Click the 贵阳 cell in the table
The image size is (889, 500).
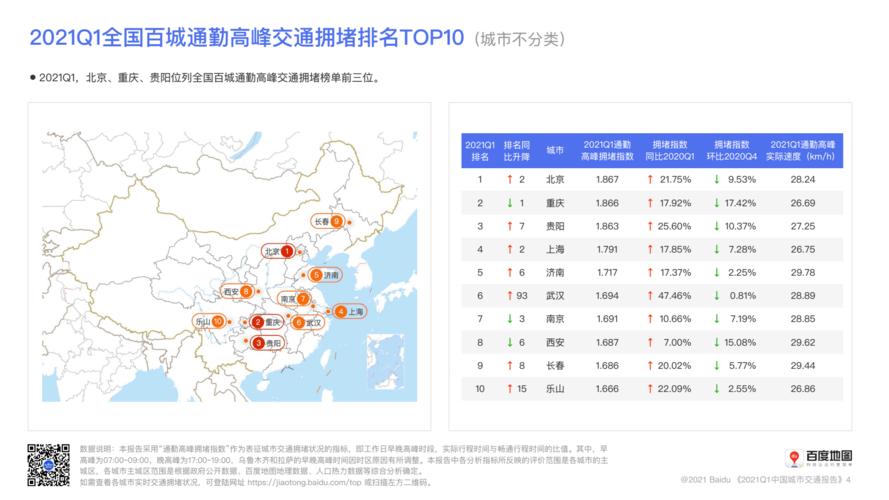coord(555,226)
